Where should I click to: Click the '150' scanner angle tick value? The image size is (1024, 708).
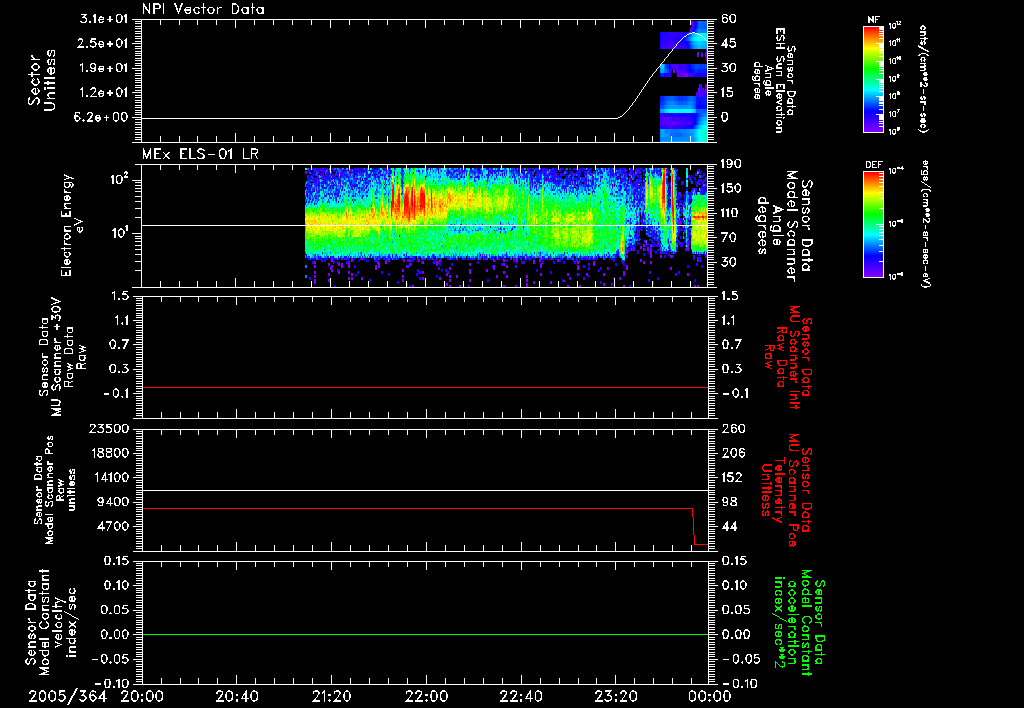732,189
